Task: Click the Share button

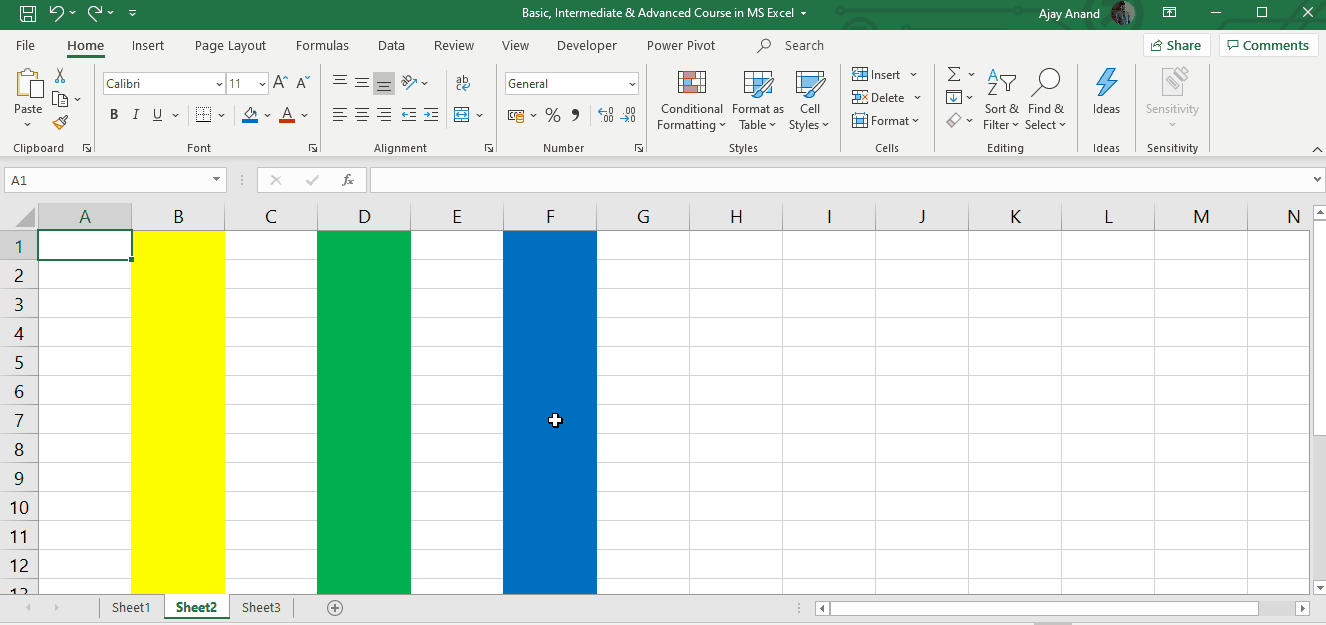Action: click(1176, 45)
